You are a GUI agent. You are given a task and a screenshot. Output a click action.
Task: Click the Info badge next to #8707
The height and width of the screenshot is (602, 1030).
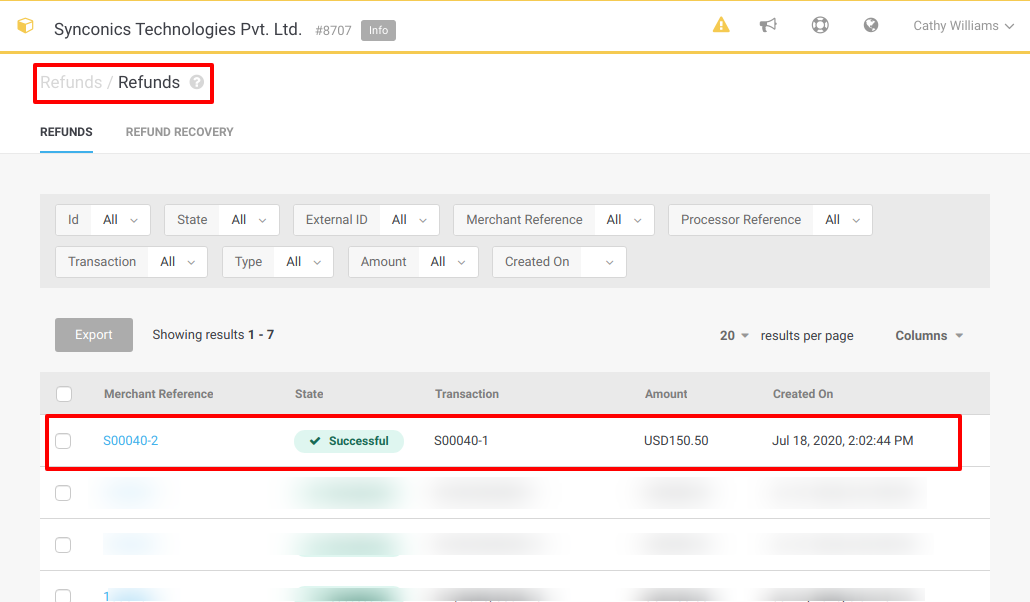pyautogui.click(x=378, y=30)
